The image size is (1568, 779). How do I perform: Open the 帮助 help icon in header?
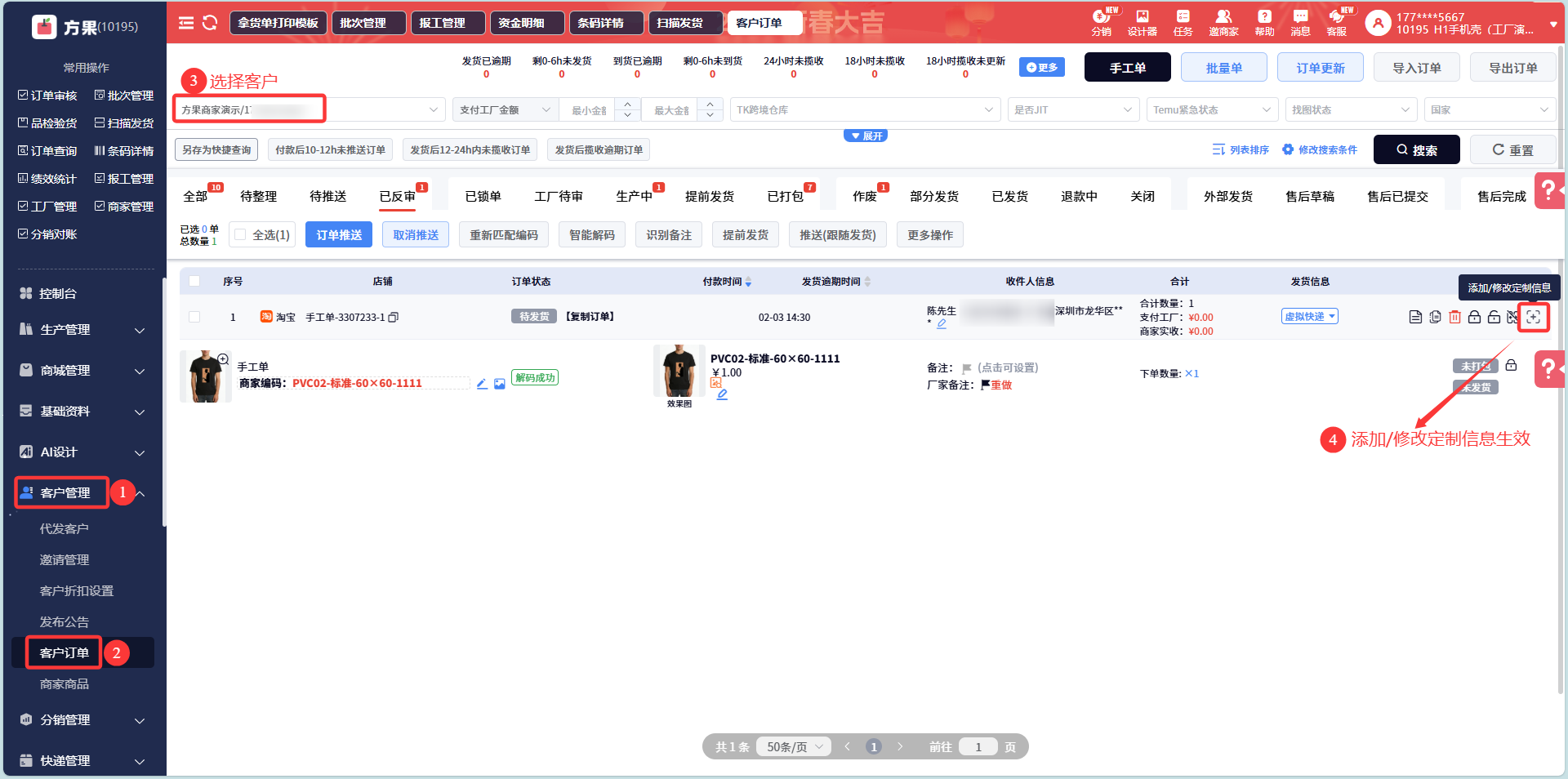point(1264,21)
